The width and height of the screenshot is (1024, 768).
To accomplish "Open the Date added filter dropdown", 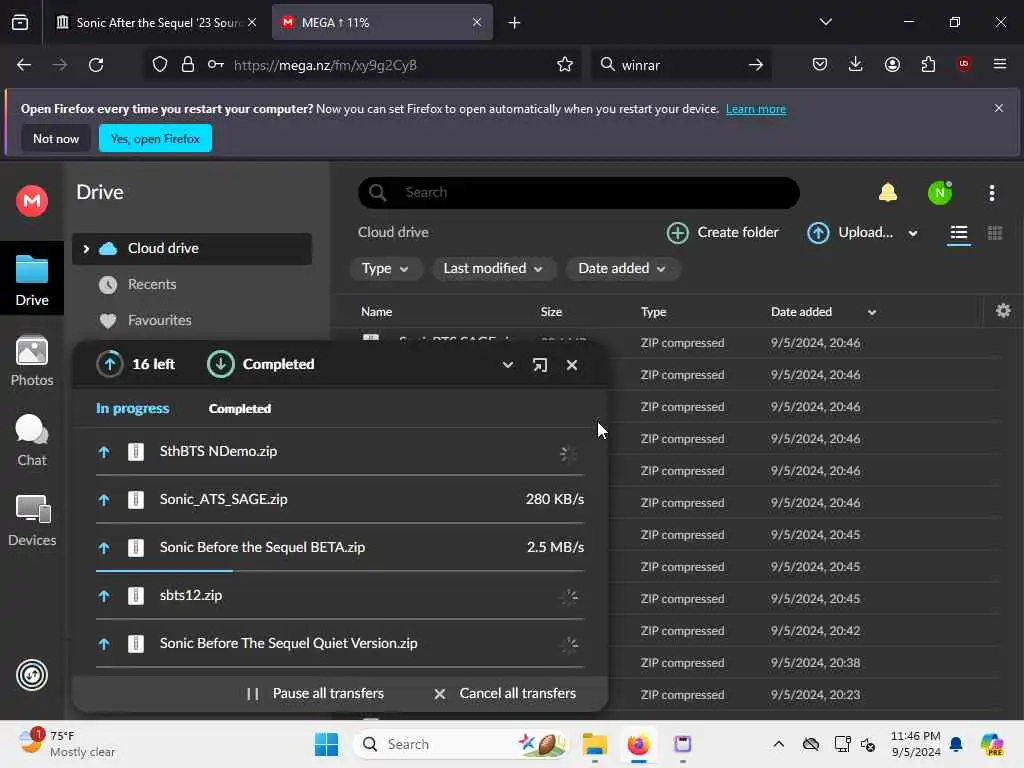I will (622, 268).
